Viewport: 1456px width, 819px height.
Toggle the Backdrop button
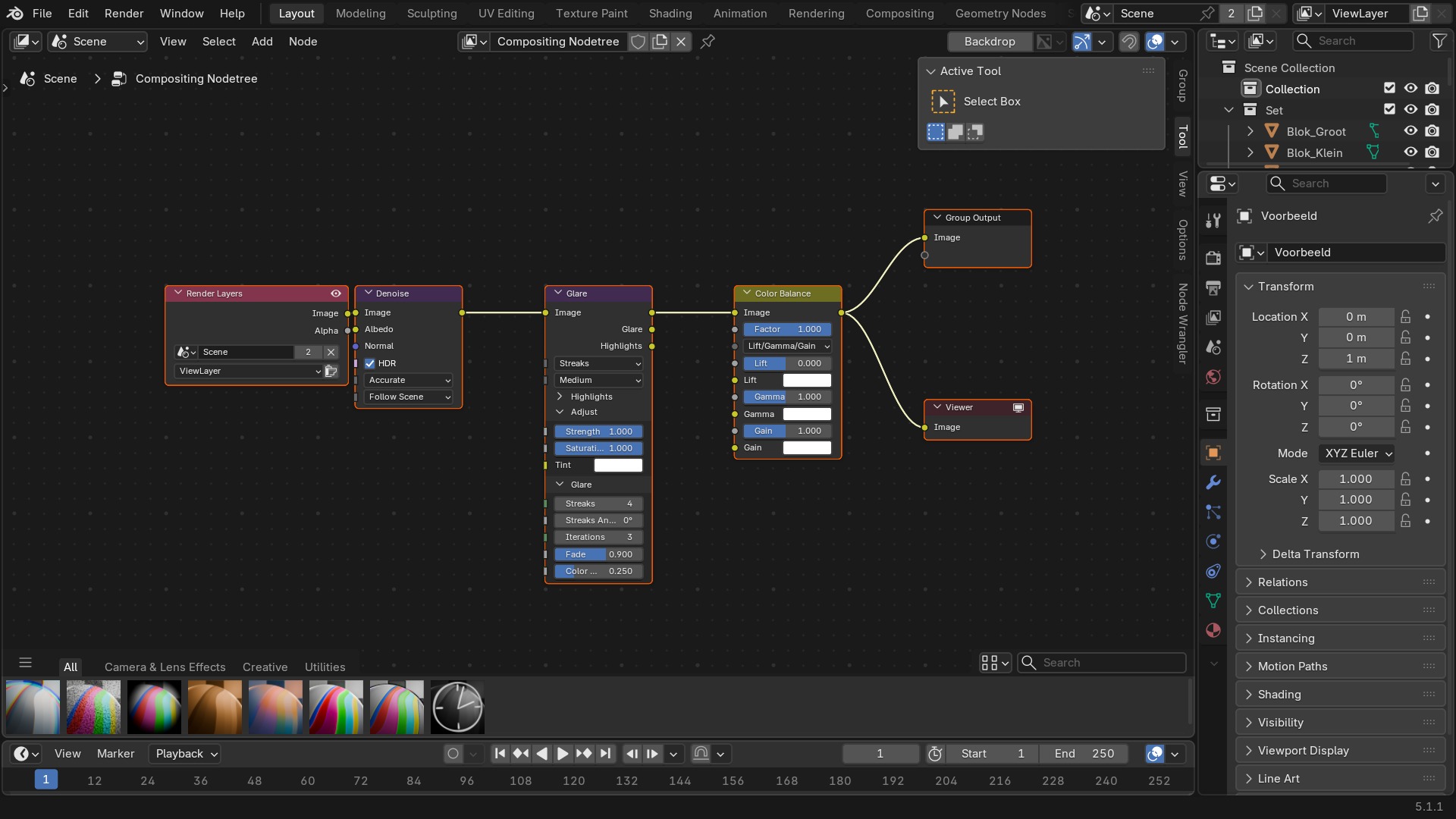990,42
